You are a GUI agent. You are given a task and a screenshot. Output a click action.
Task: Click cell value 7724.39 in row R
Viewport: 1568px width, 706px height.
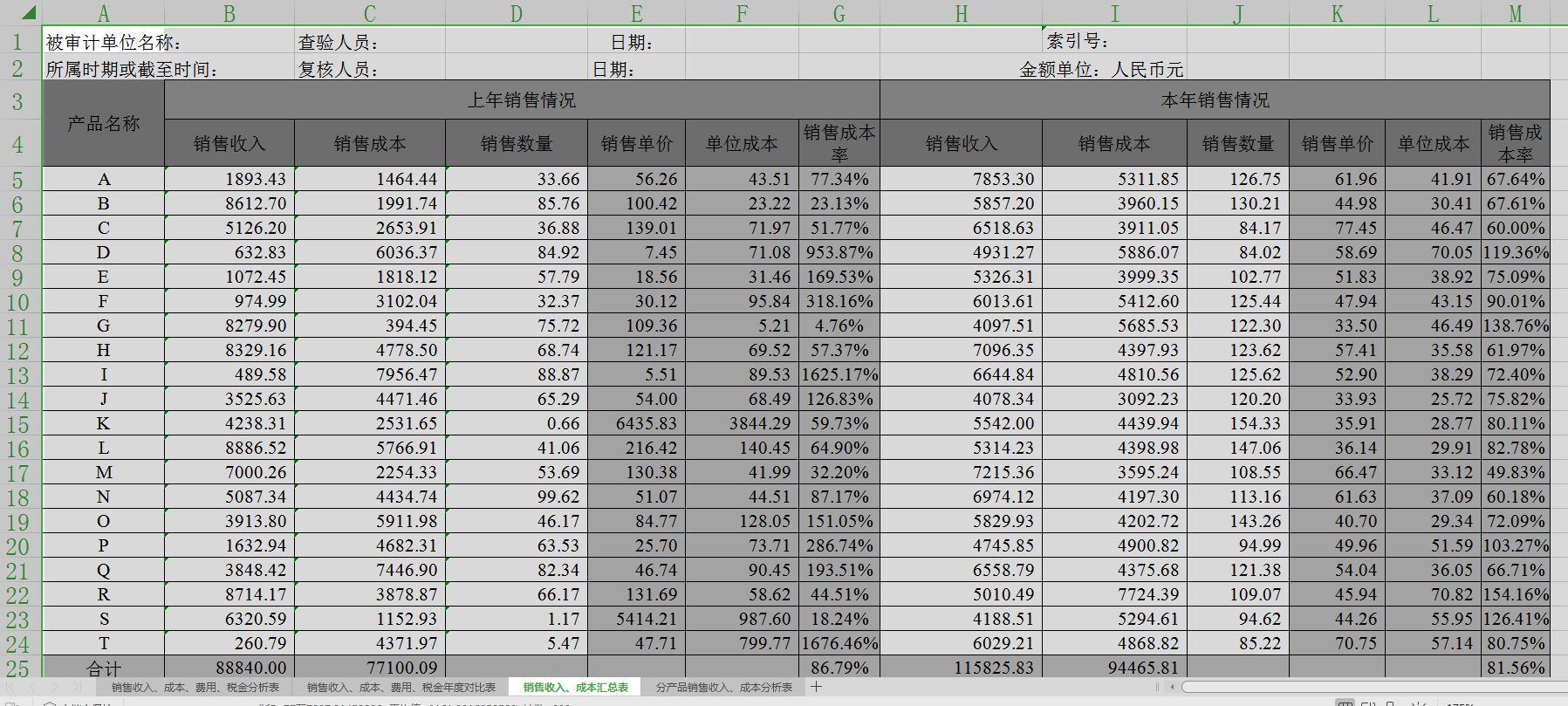pos(1114,594)
